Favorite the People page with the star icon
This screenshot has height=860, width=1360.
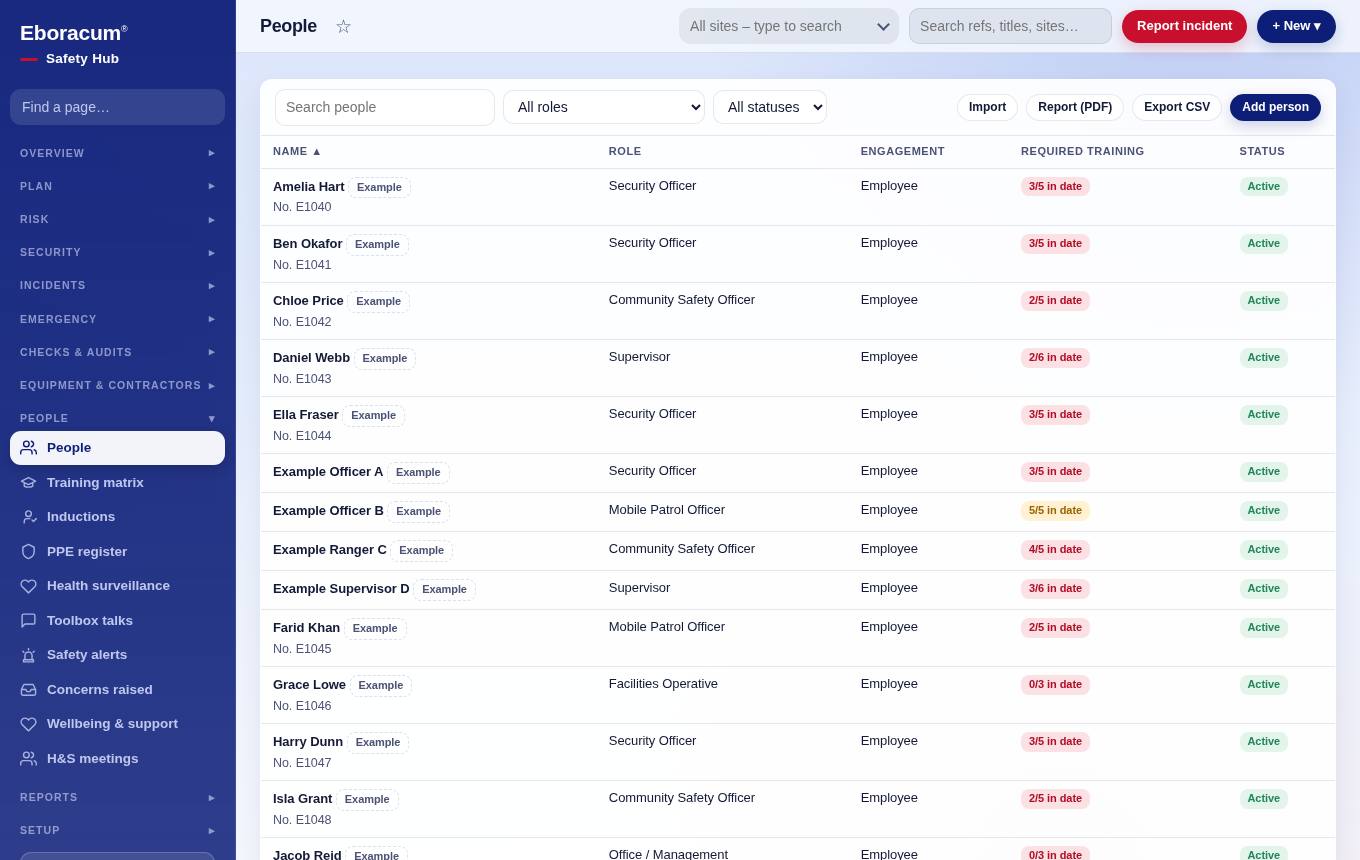click(x=343, y=26)
